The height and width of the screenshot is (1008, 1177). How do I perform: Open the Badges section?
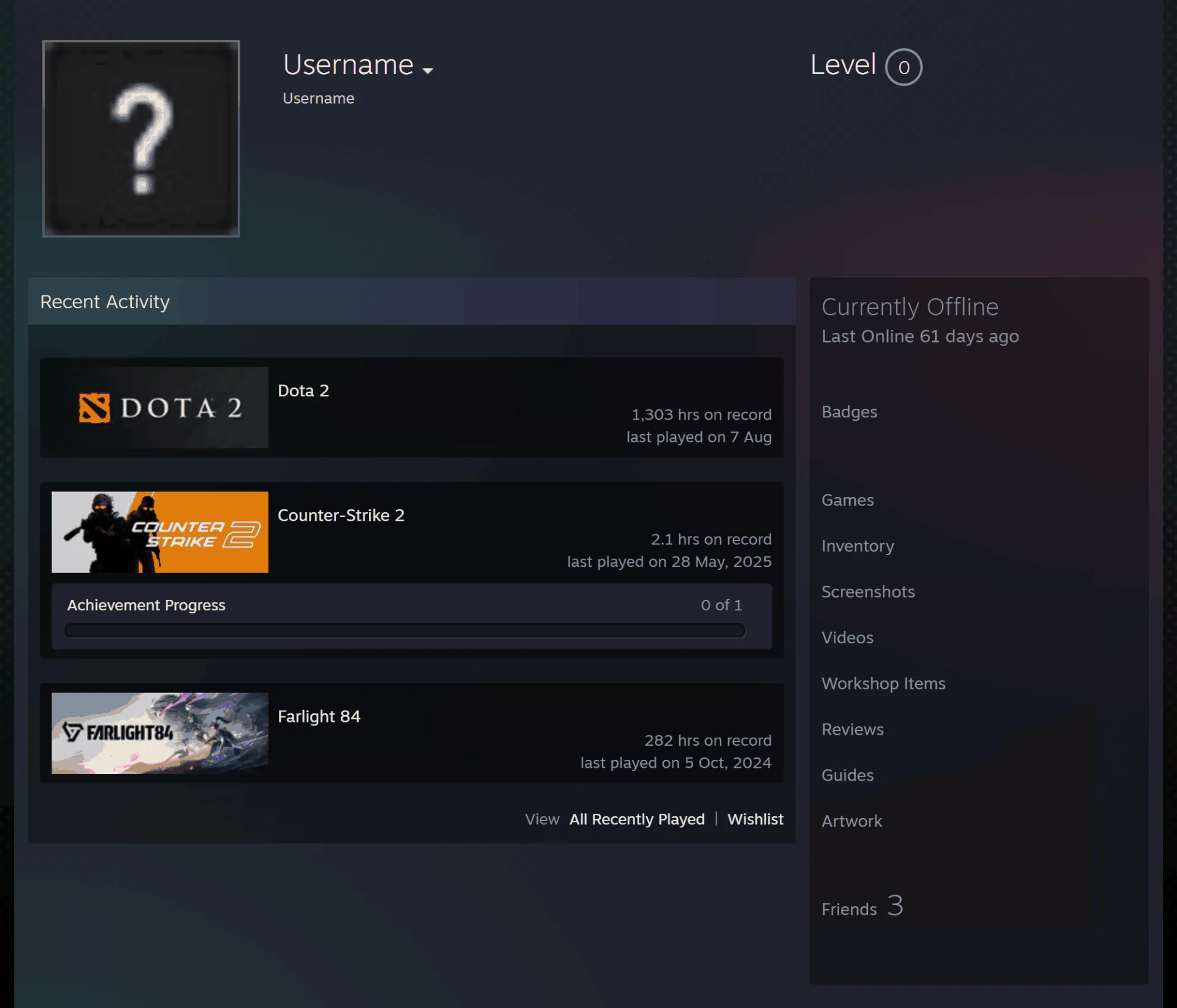(x=849, y=412)
